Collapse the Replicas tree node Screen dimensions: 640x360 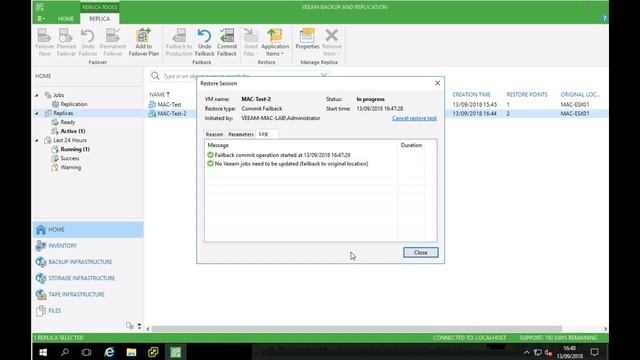pos(37,113)
